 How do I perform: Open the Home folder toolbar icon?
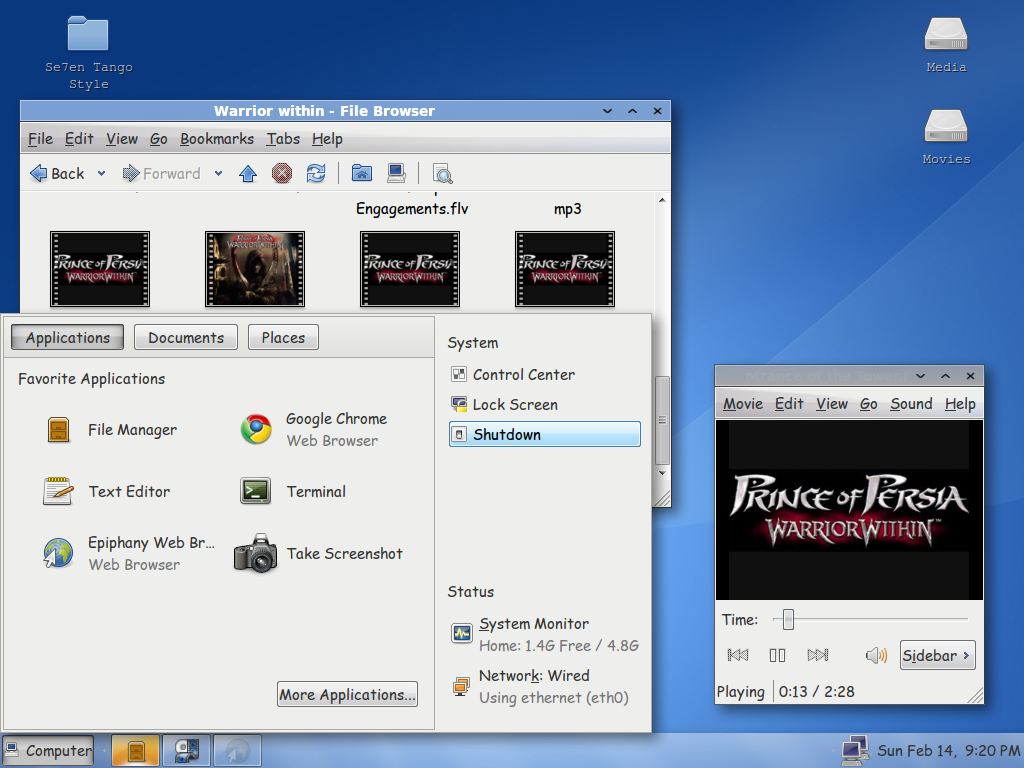(x=362, y=174)
